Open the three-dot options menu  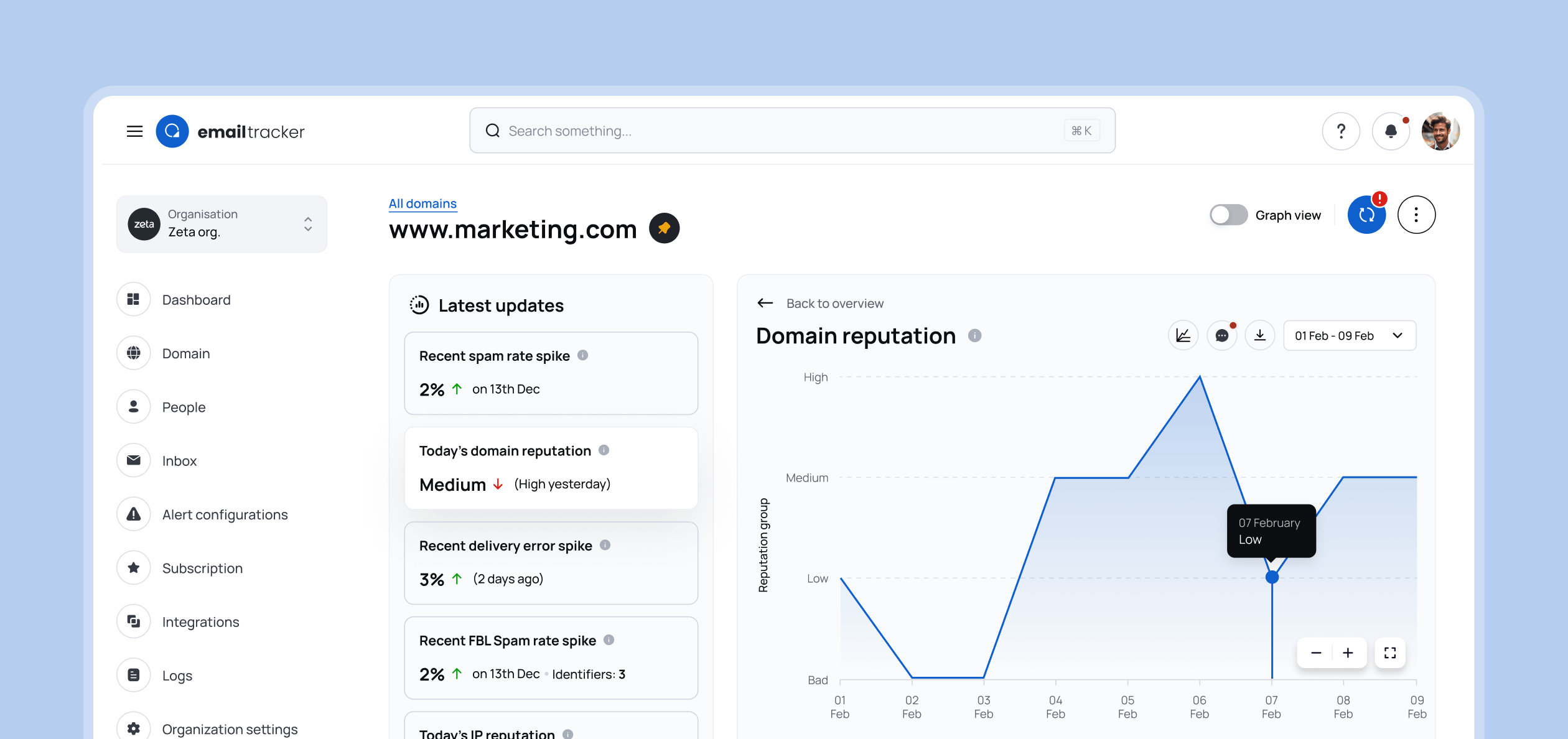[x=1416, y=215]
